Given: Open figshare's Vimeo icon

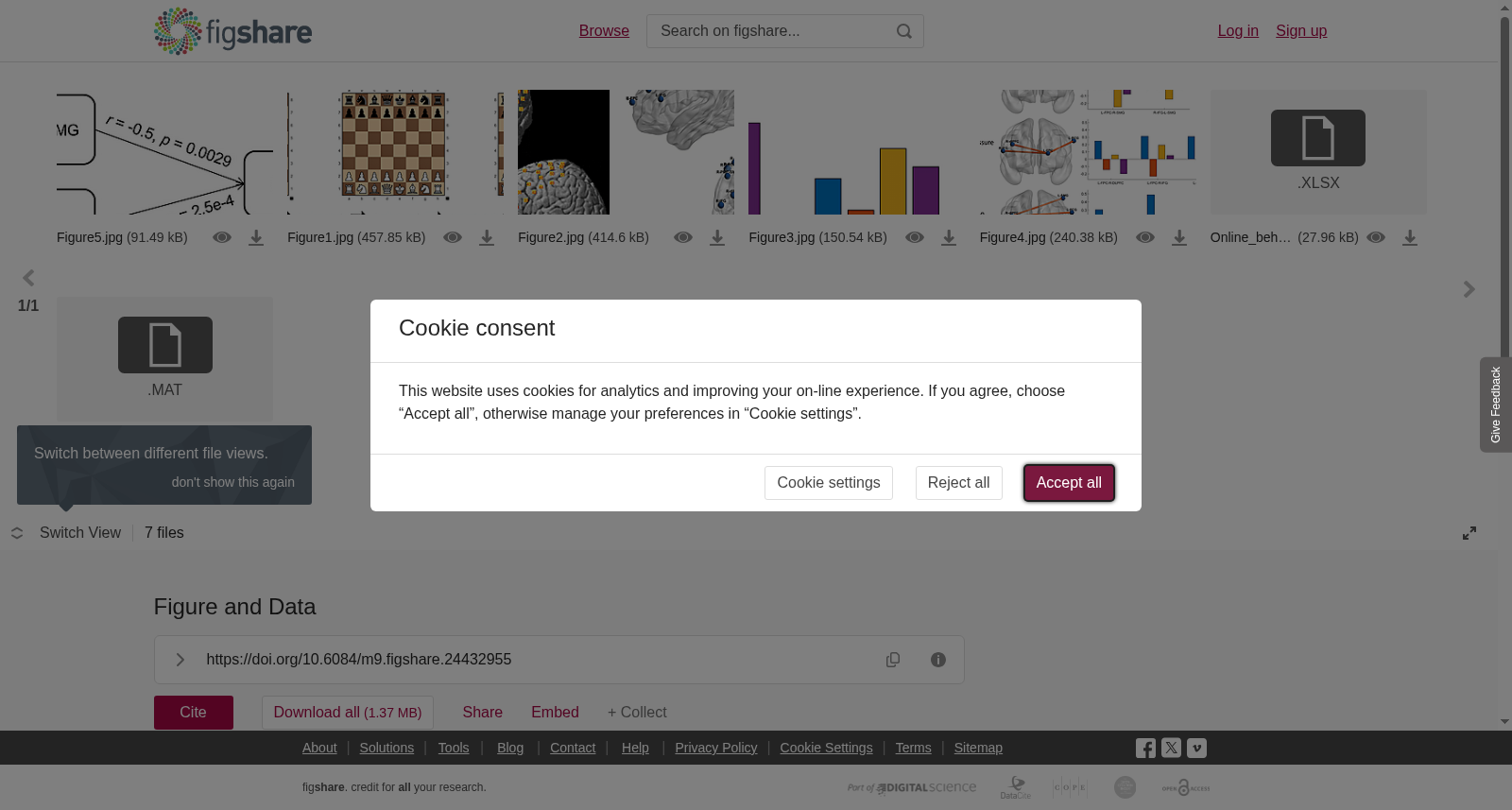Looking at the screenshot, I should [x=1196, y=748].
